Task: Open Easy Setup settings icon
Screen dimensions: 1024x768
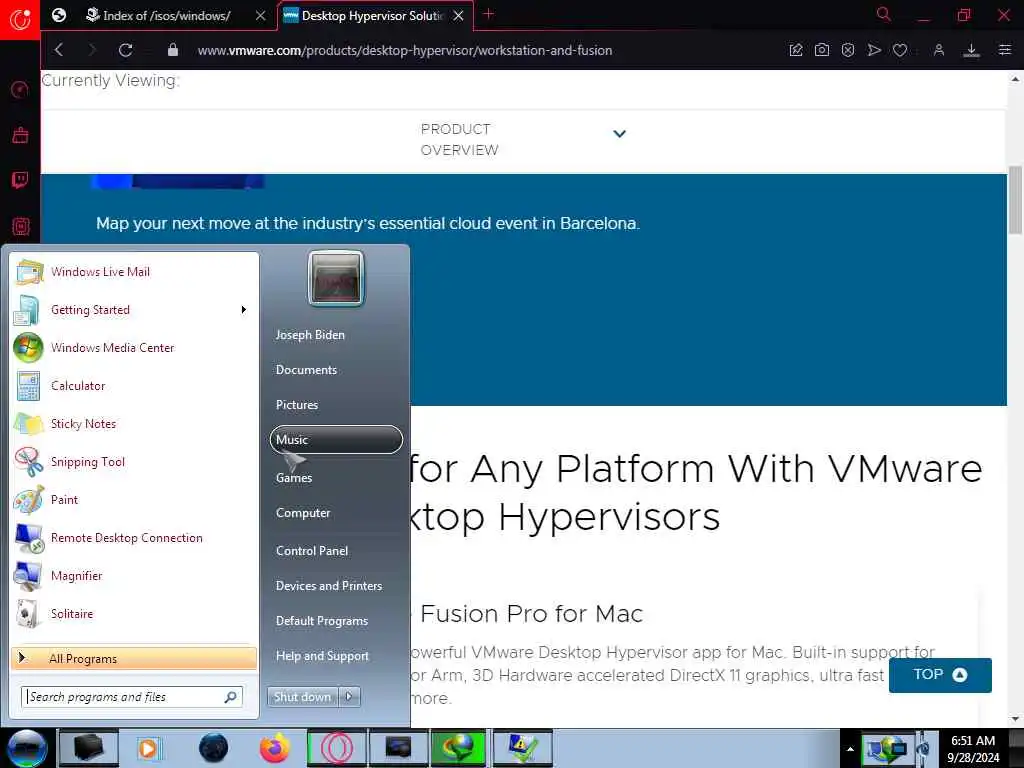Action: (1004, 50)
